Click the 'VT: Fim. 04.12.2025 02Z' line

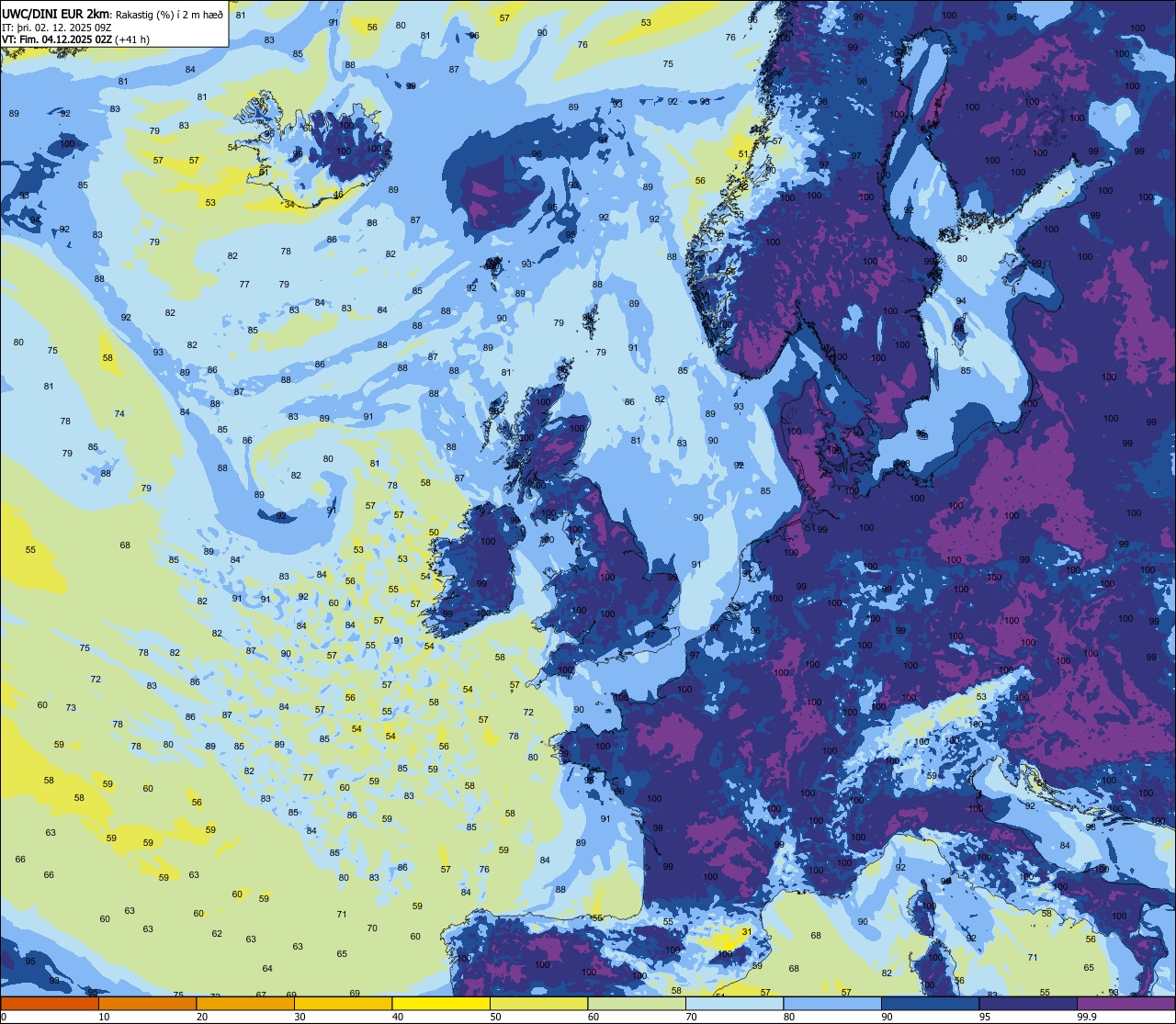tap(56, 39)
